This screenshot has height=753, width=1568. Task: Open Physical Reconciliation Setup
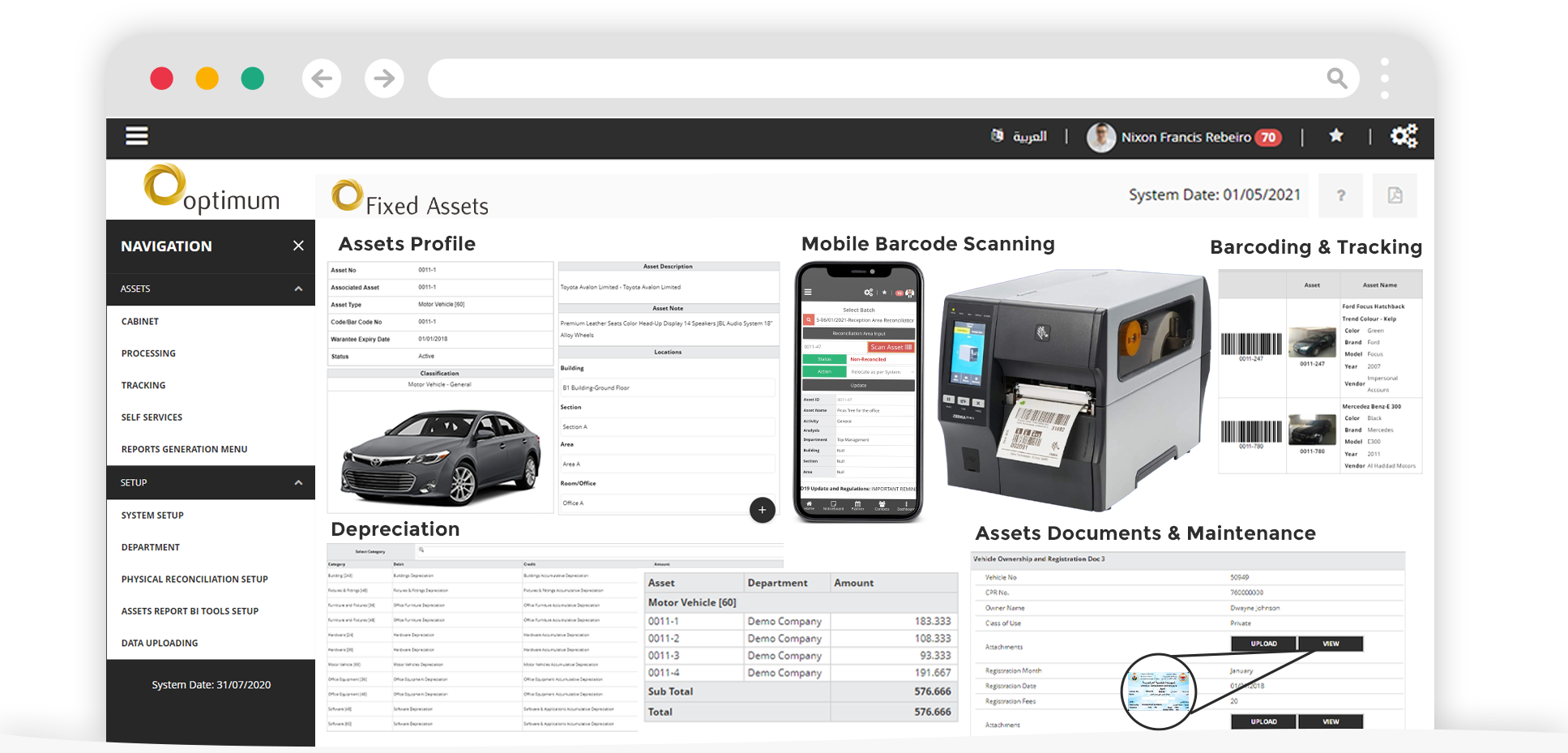pos(194,580)
